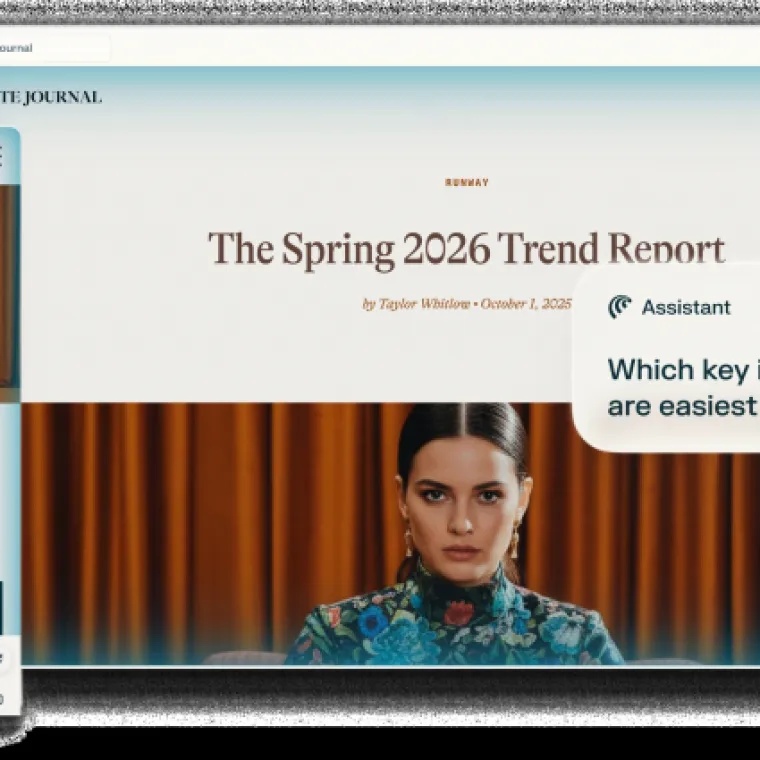Click the RUNWAY category label

(467, 183)
